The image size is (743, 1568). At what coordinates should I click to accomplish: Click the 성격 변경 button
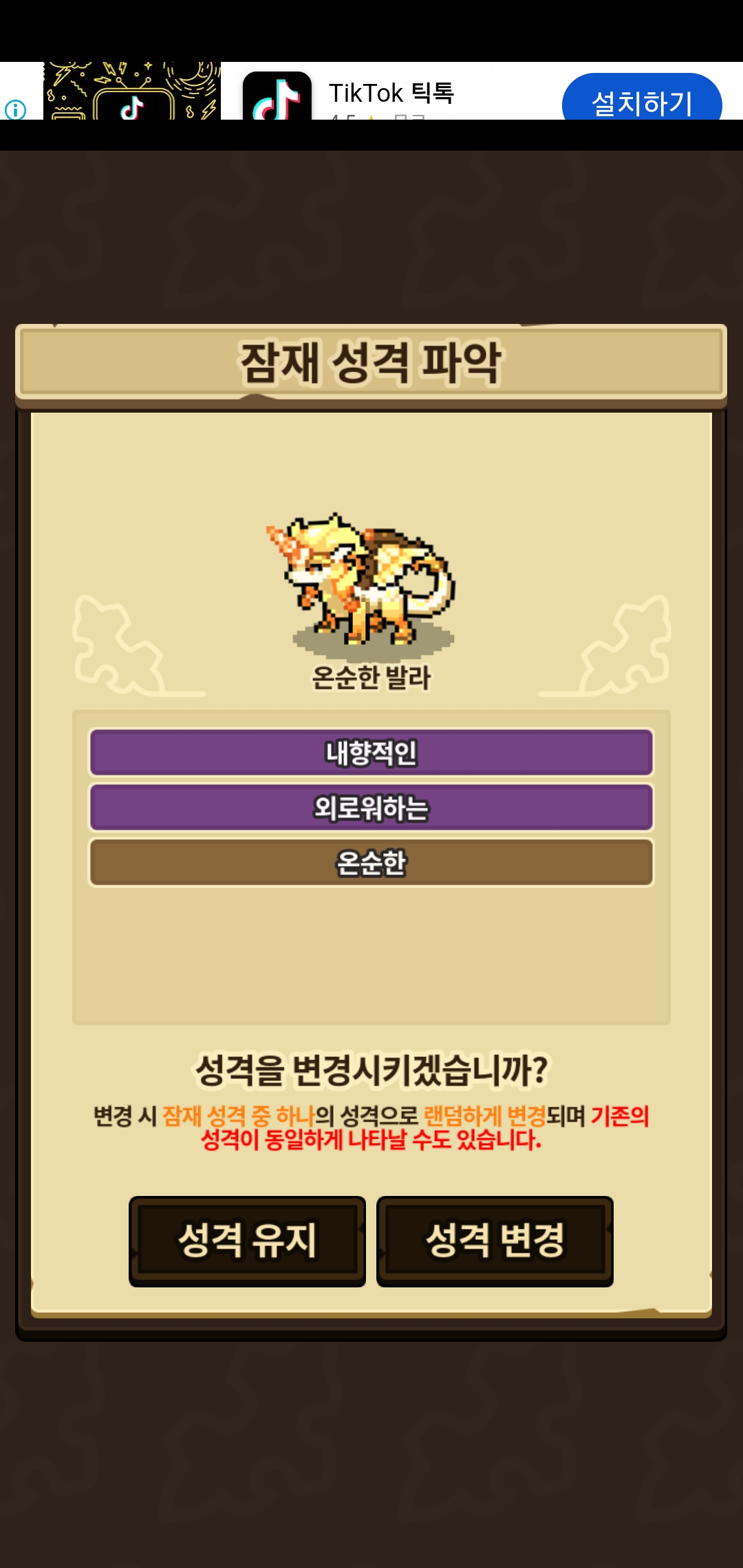pos(495,1241)
